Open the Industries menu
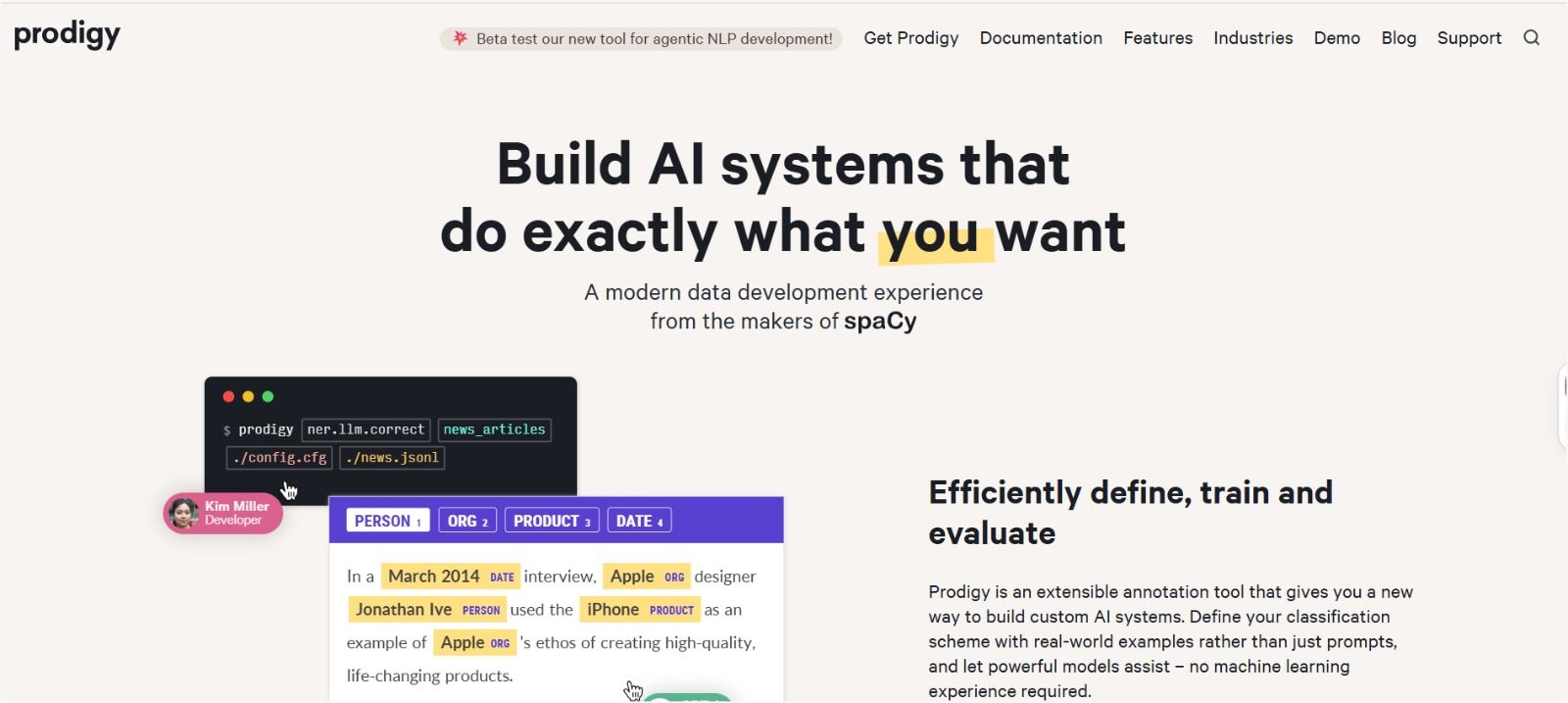This screenshot has width=1568, height=703. [1253, 38]
